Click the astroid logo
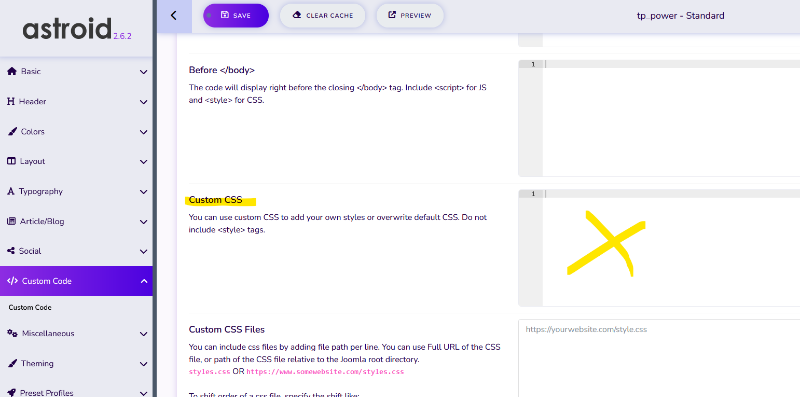The width and height of the screenshot is (800, 397). (67, 29)
